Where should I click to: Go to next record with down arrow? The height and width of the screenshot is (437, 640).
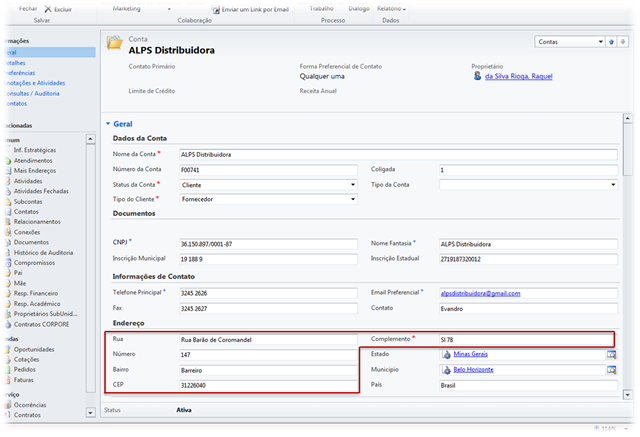pos(623,42)
